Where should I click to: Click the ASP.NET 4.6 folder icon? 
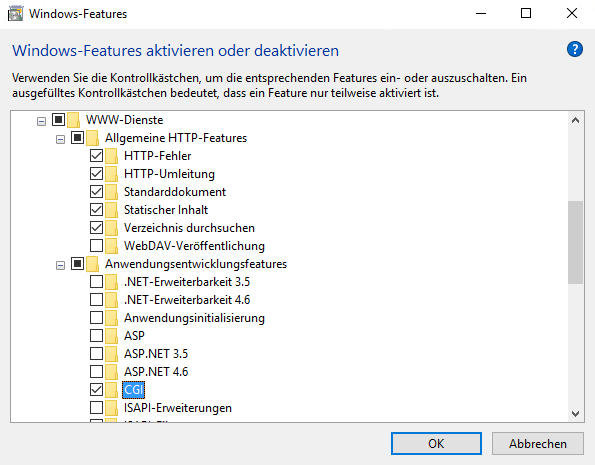click(x=112, y=372)
